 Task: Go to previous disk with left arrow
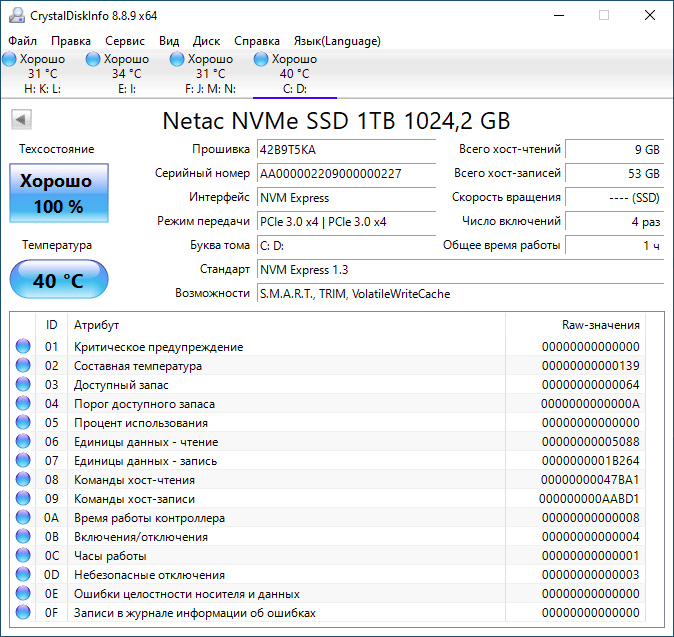(x=21, y=119)
